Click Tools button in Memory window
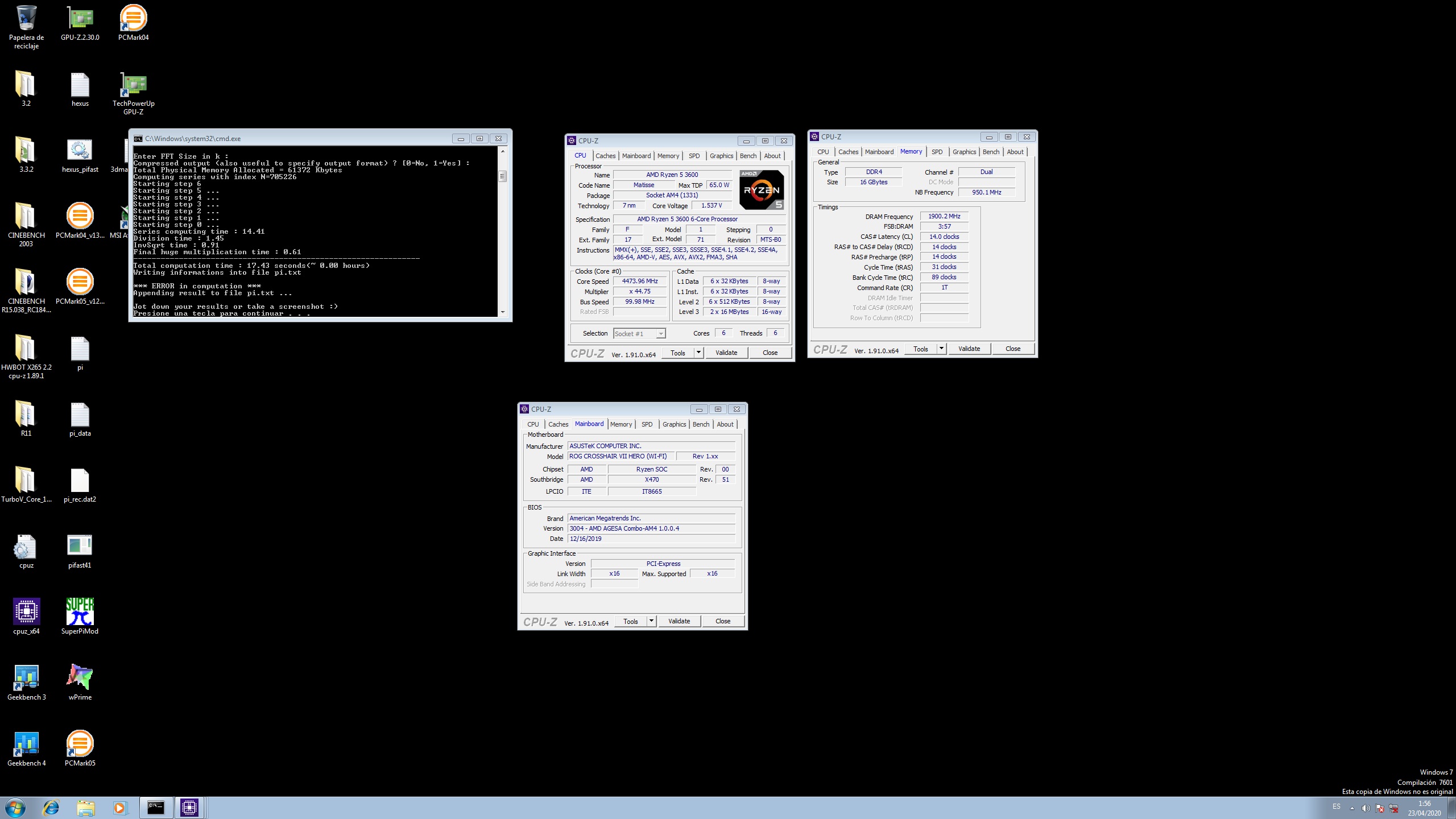Screen dimensions: 1456x819 click(x=921, y=349)
